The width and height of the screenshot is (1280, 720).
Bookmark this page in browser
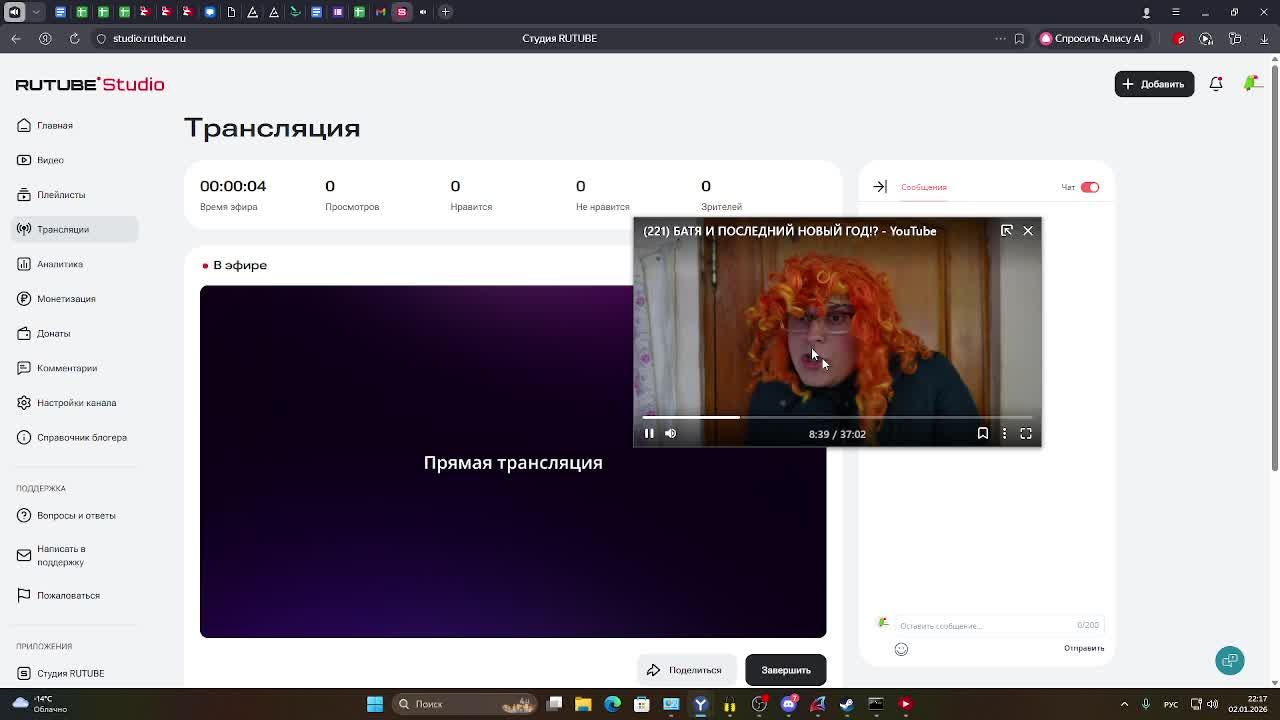(x=1019, y=38)
